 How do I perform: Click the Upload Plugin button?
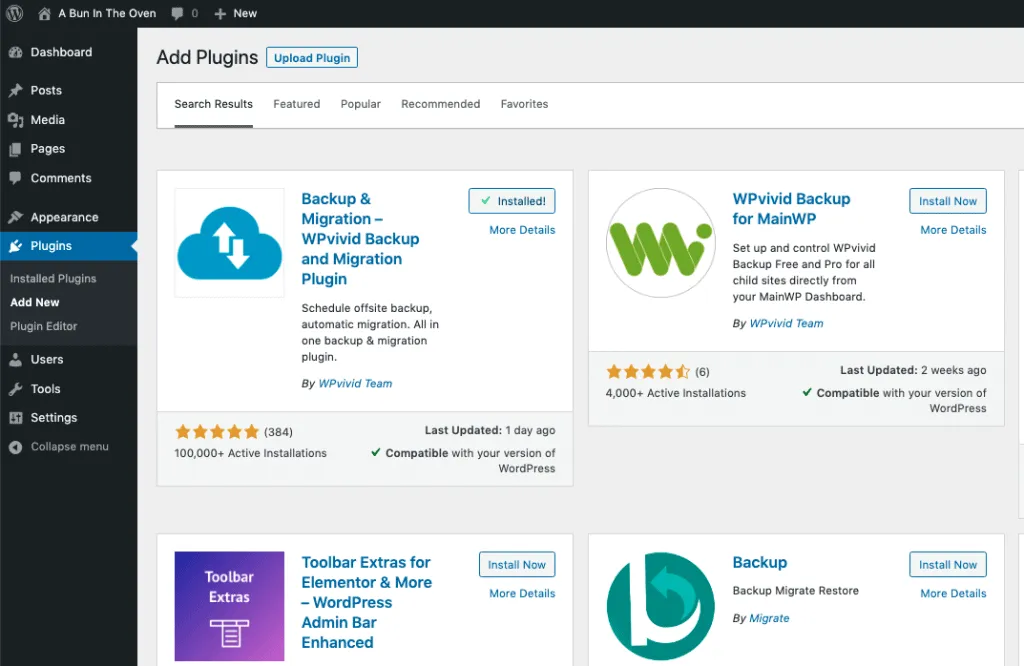pyautogui.click(x=311, y=57)
